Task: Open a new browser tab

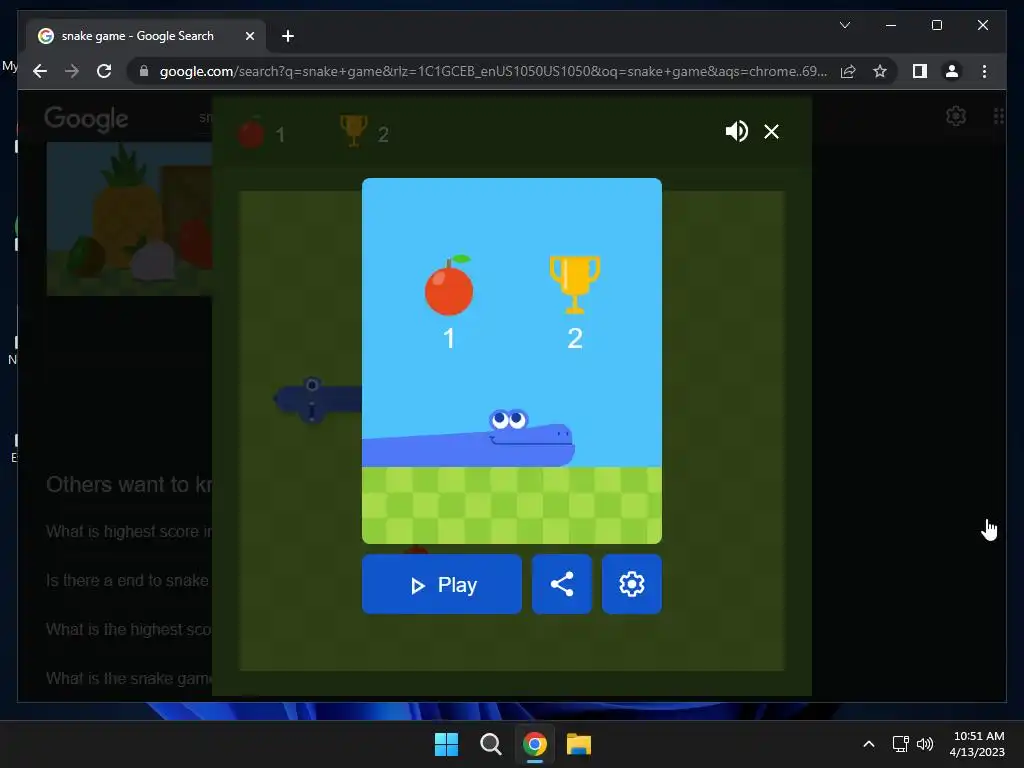Action: point(288,36)
